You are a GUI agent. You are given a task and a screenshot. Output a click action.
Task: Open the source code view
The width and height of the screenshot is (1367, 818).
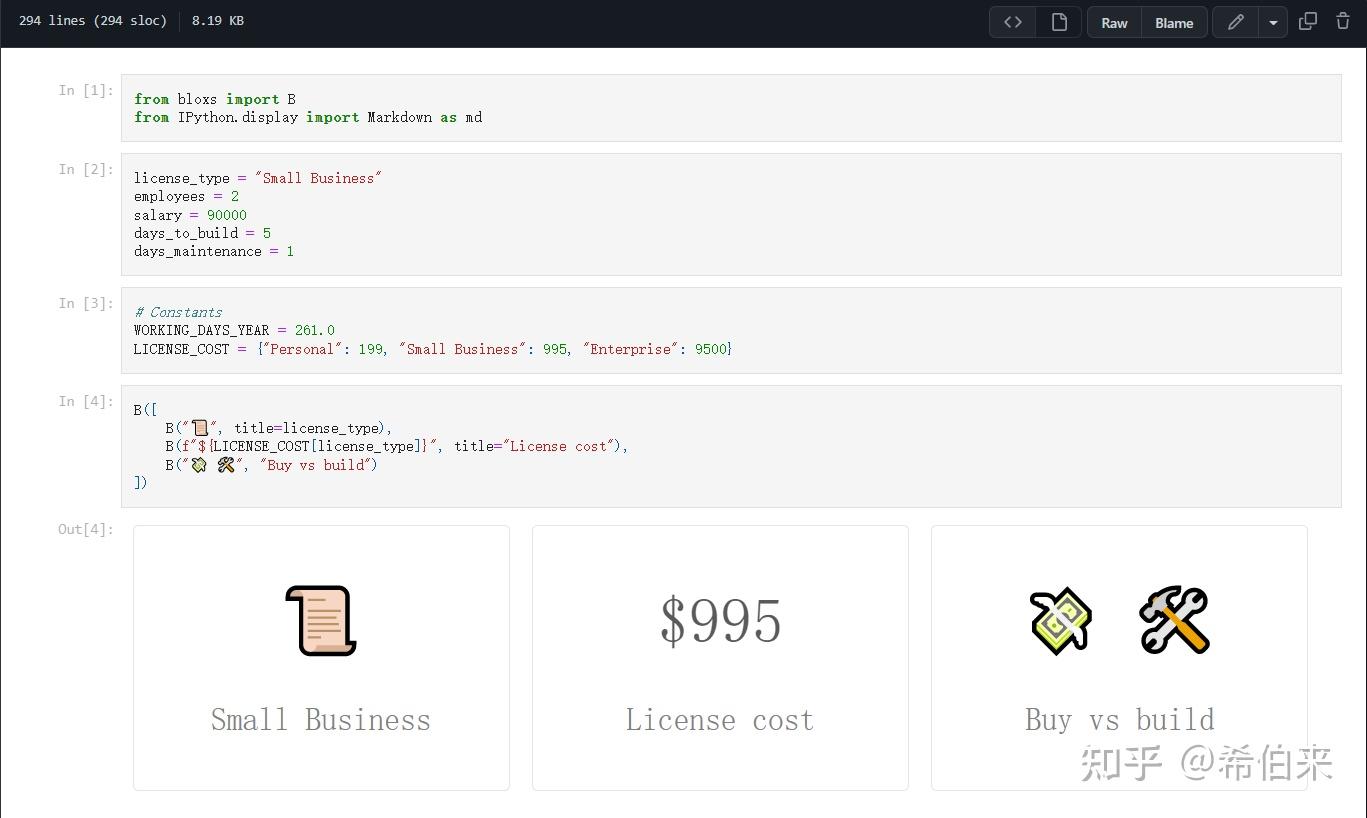(x=1012, y=21)
